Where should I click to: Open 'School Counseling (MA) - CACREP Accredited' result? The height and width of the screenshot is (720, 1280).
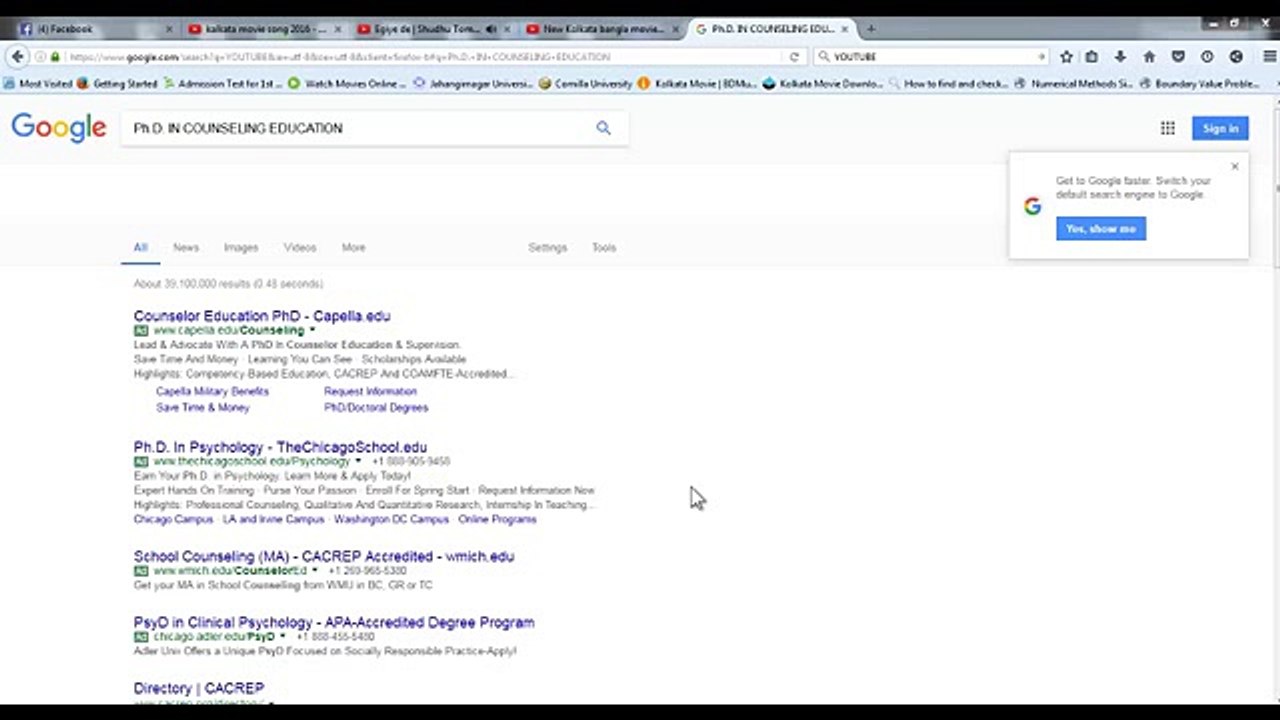[x=324, y=556]
